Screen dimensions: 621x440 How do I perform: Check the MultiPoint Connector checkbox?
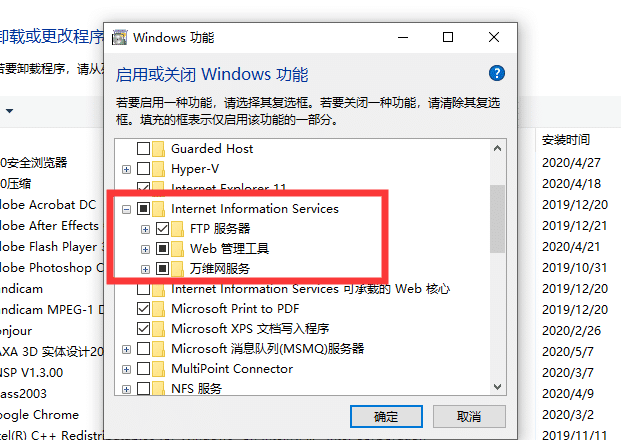143,369
